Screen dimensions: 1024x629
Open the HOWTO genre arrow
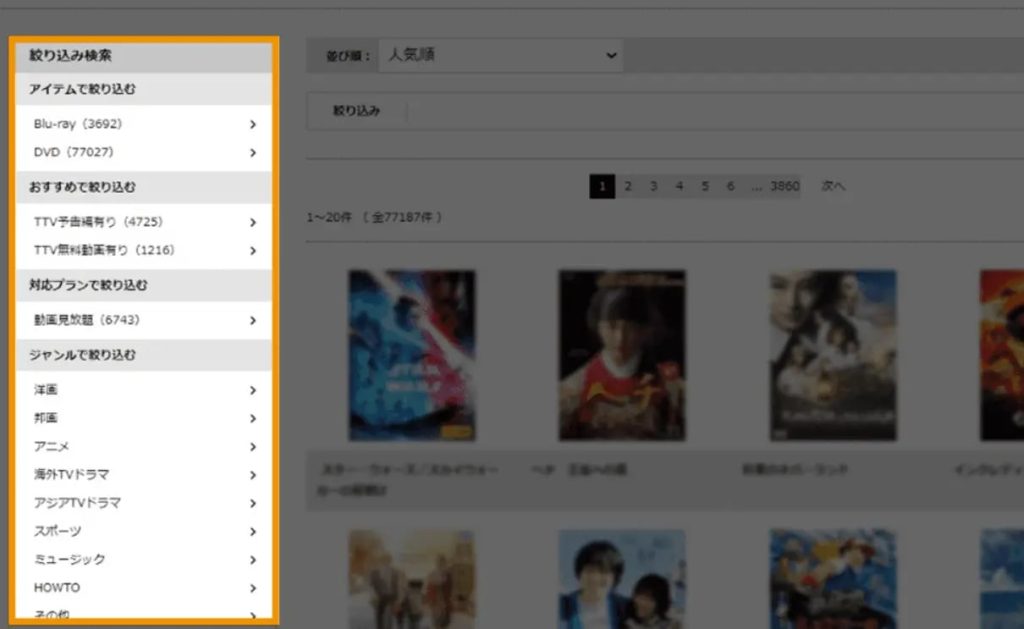[x=253, y=588]
